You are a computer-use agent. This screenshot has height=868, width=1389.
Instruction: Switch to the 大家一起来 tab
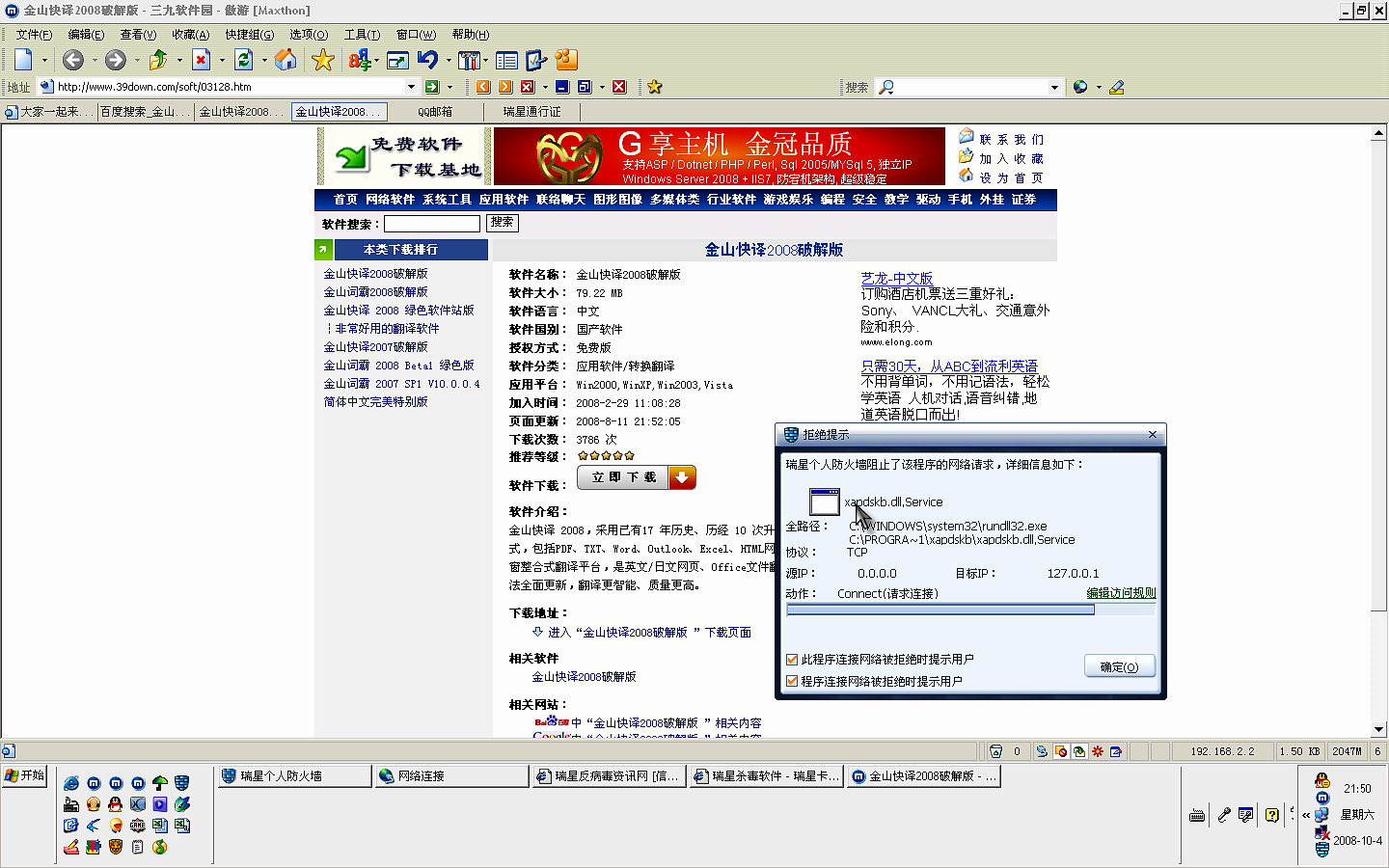[48, 112]
